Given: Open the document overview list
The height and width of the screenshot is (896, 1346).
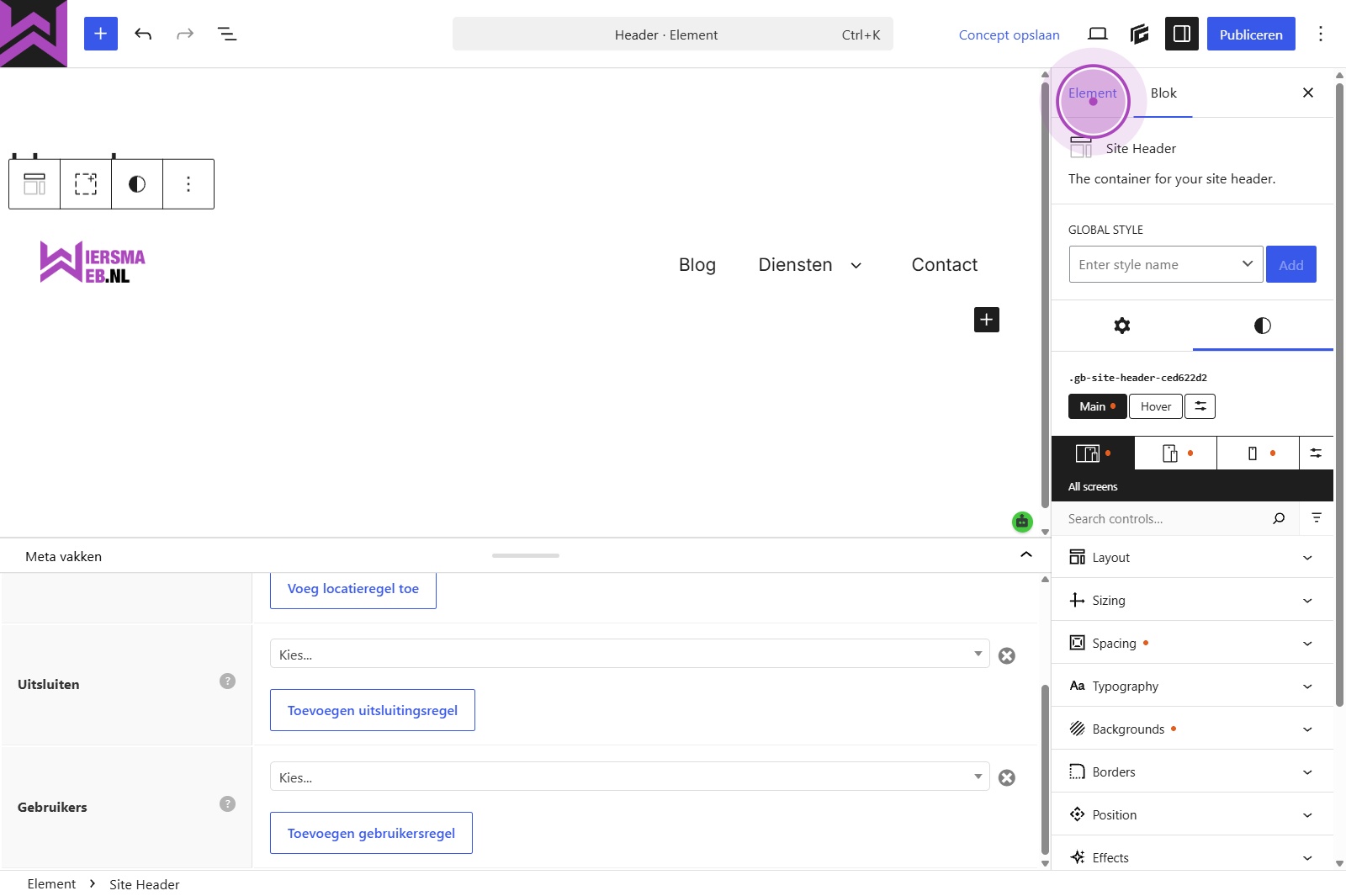Looking at the screenshot, I should (227, 34).
